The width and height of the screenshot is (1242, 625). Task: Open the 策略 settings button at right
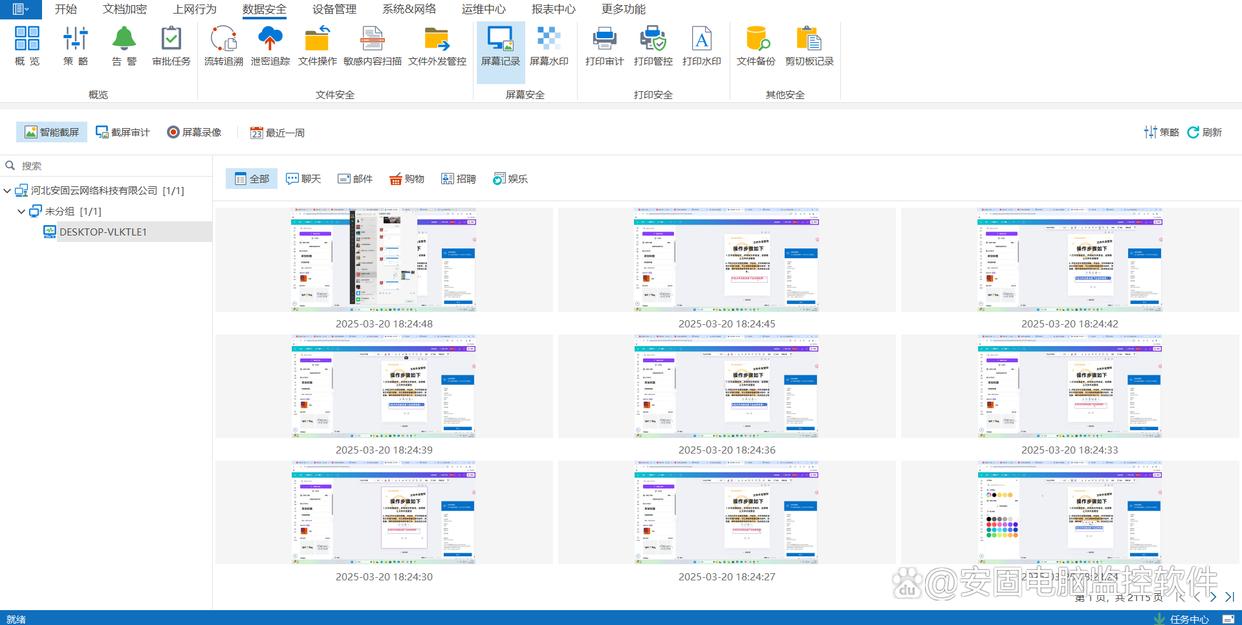click(x=1161, y=132)
